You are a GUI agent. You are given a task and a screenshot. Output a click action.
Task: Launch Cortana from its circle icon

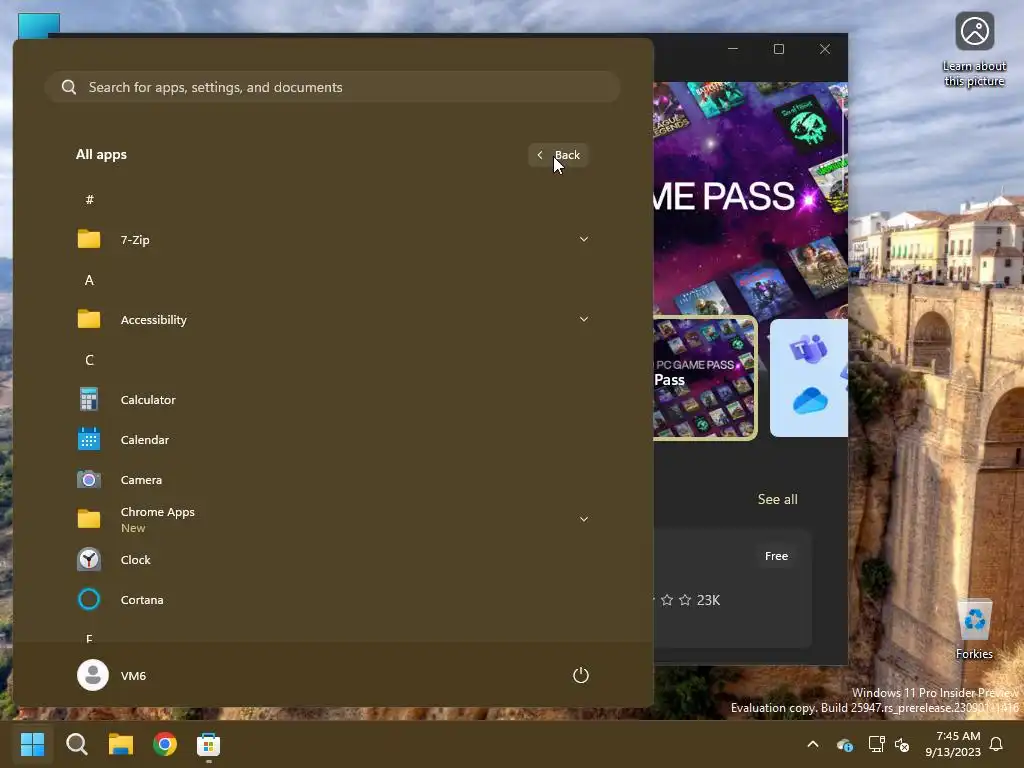click(89, 600)
